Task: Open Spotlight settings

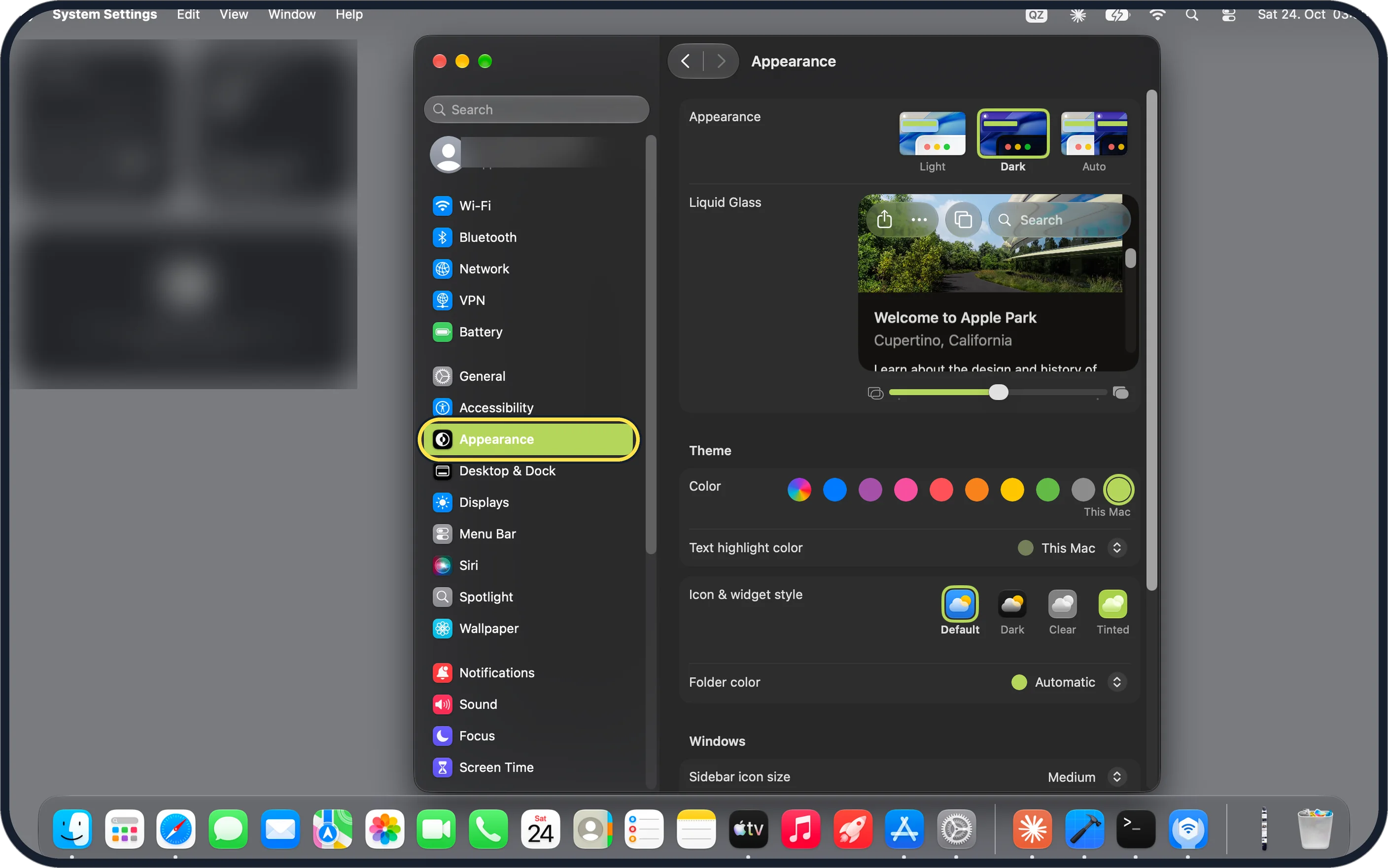Action: click(528, 597)
